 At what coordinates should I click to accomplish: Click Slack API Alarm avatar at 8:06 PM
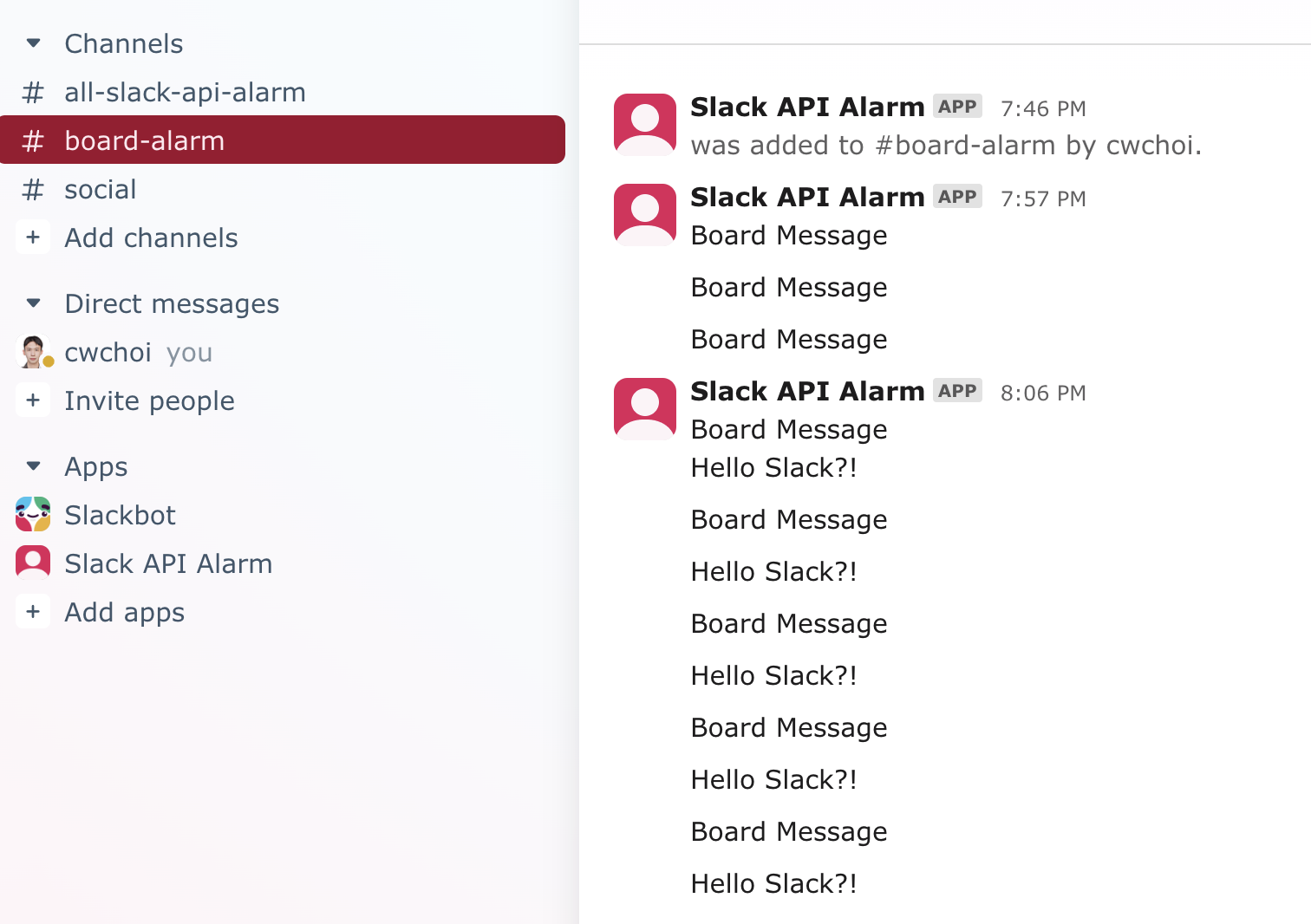645,409
